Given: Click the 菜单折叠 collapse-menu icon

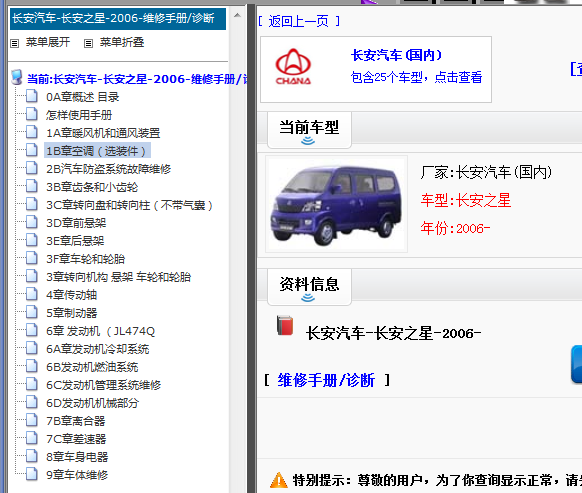Looking at the screenshot, I should pos(88,44).
